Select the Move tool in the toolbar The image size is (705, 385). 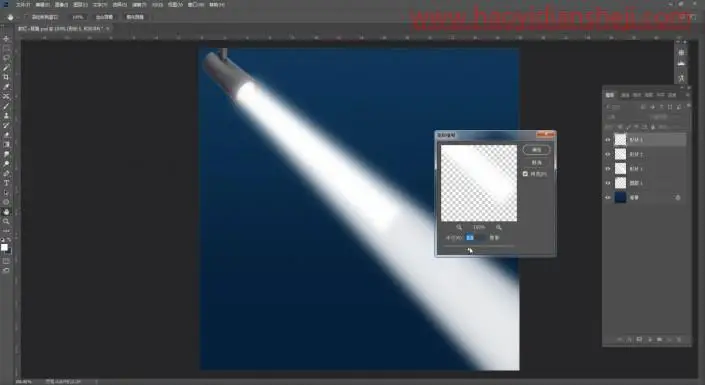(6, 39)
